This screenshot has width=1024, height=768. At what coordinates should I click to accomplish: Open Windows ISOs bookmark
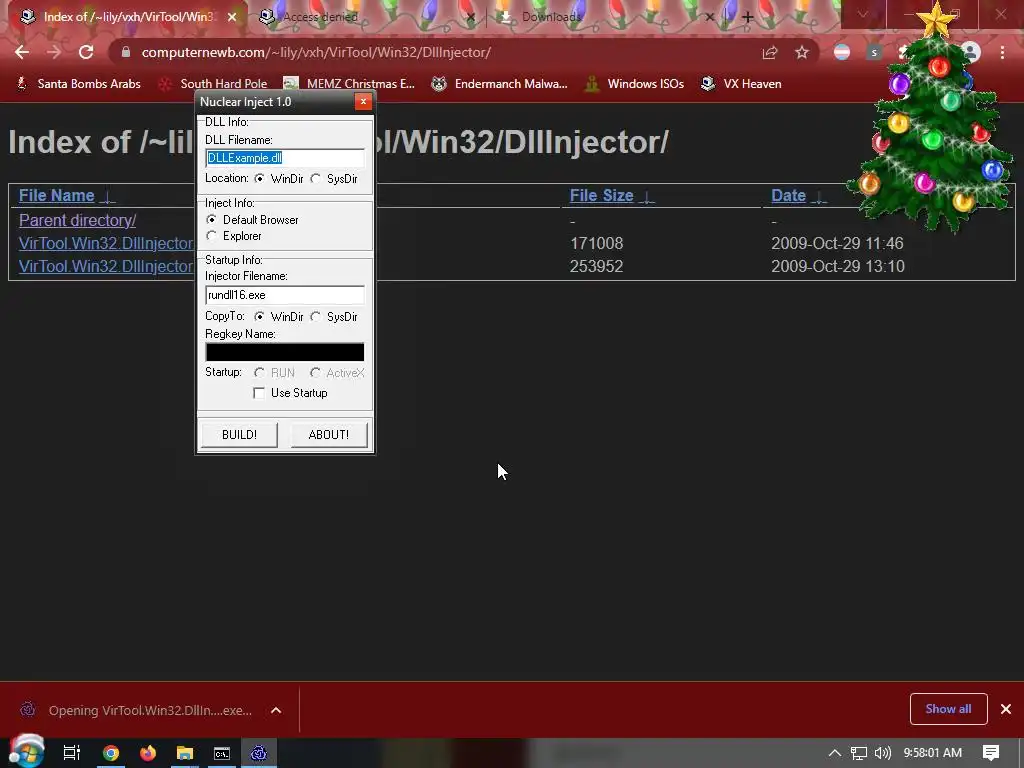pos(634,84)
